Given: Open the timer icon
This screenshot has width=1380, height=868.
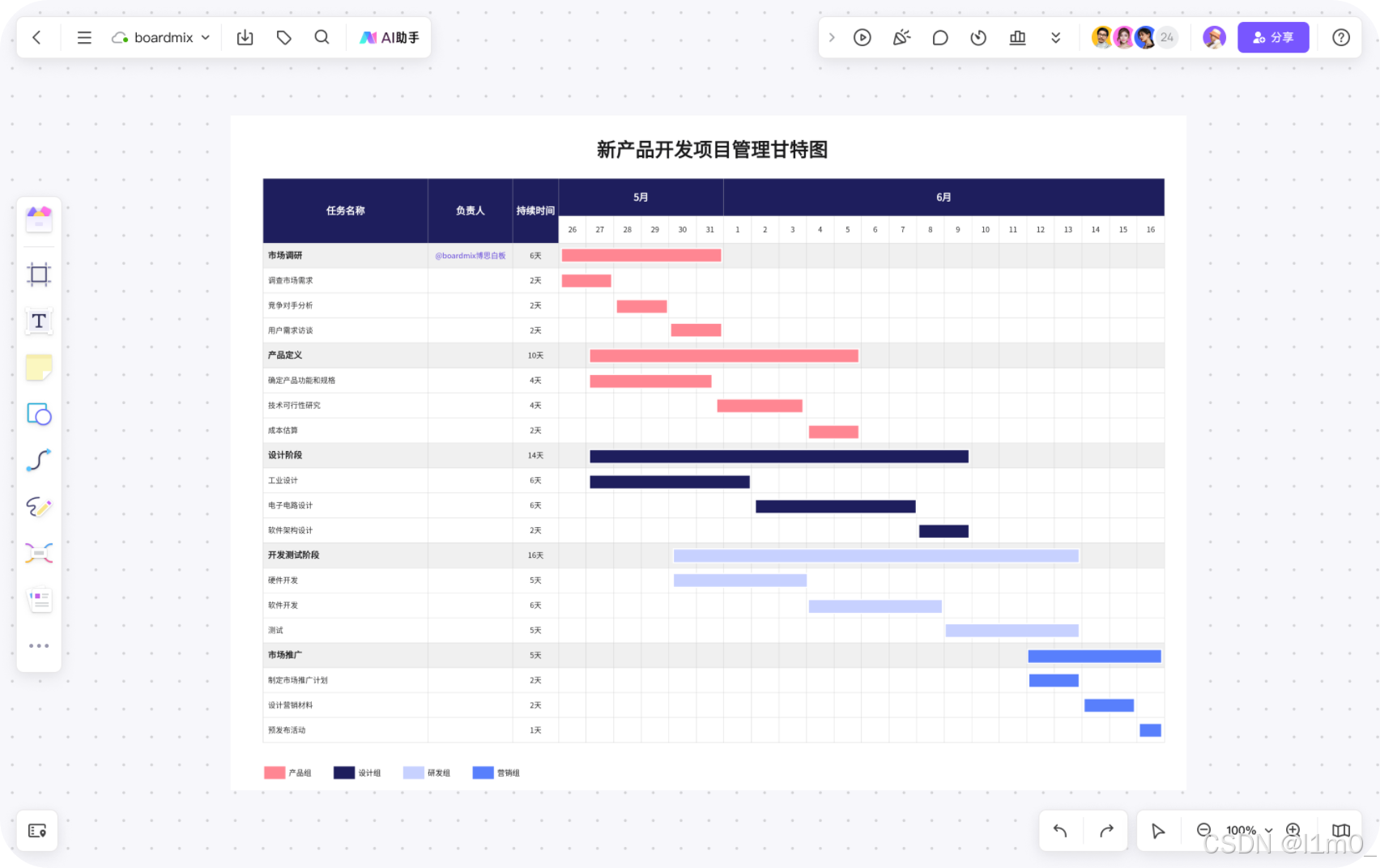Looking at the screenshot, I should 978,37.
